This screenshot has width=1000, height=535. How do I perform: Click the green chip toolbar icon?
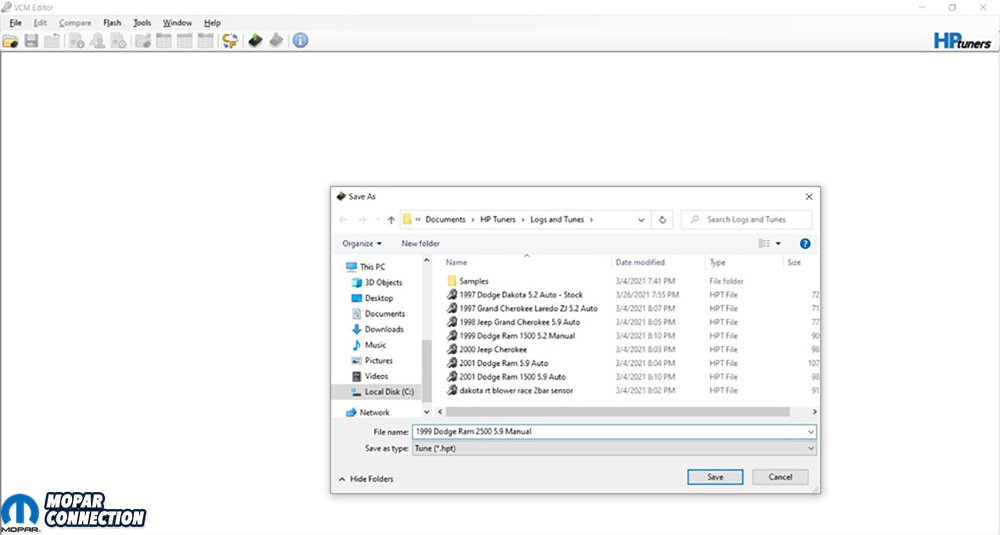pos(255,41)
